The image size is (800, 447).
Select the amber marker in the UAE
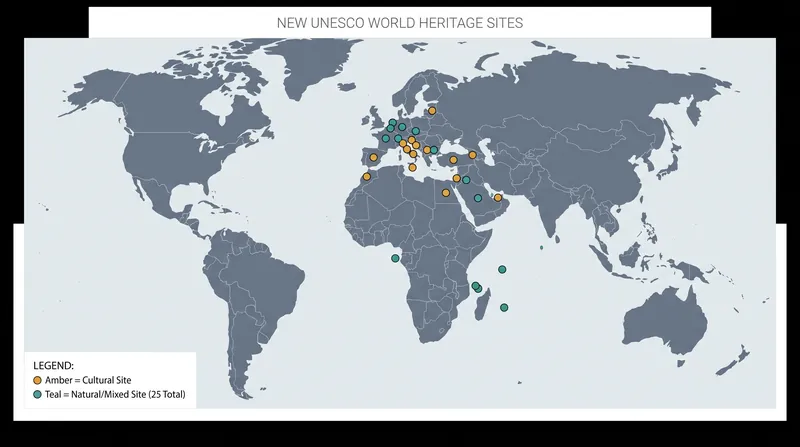point(498,198)
